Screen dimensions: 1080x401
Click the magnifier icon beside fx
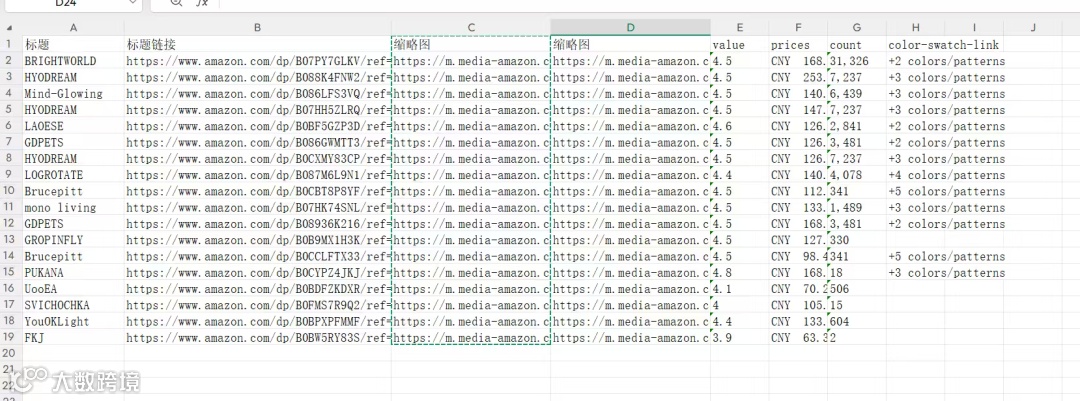click(x=176, y=3)
